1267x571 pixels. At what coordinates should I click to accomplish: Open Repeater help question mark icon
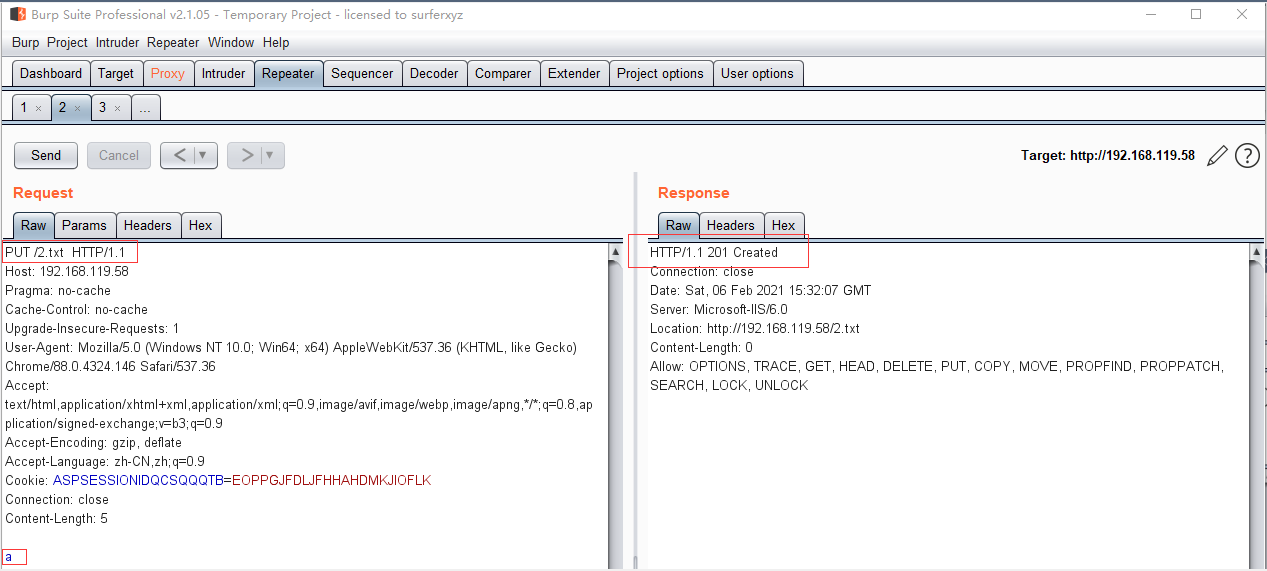pos(1247,155)
